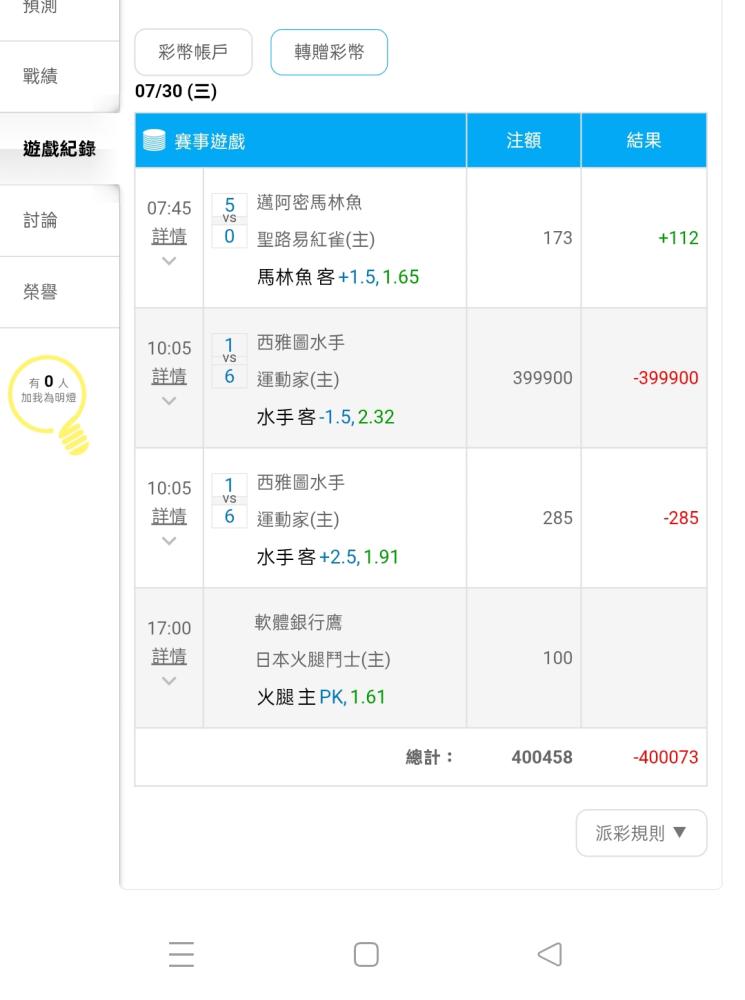Open the 派彩規則 dropdown
This screenshot has height=1000, width=745.
click(x=641, y=833)
